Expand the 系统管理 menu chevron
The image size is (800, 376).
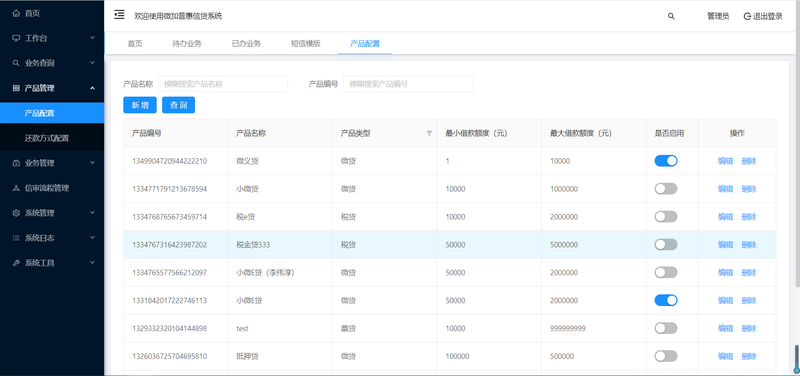click(x=92, y=213)
